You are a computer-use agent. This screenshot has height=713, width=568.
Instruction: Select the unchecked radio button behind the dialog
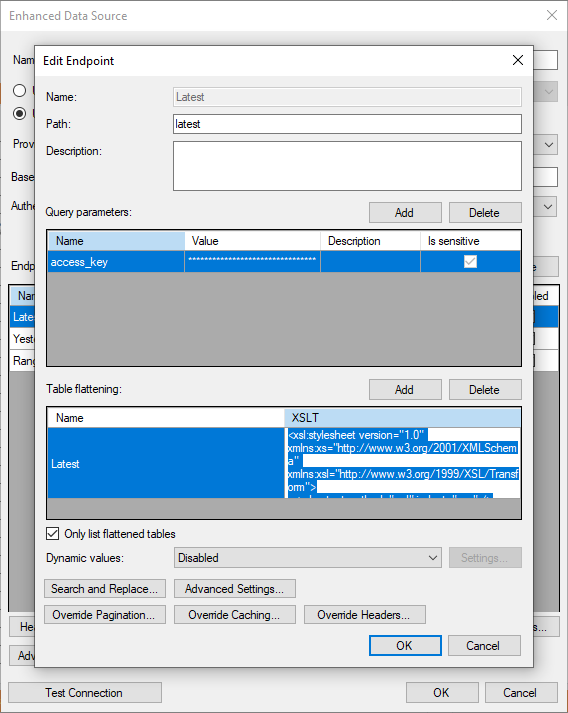coord(20,90)
